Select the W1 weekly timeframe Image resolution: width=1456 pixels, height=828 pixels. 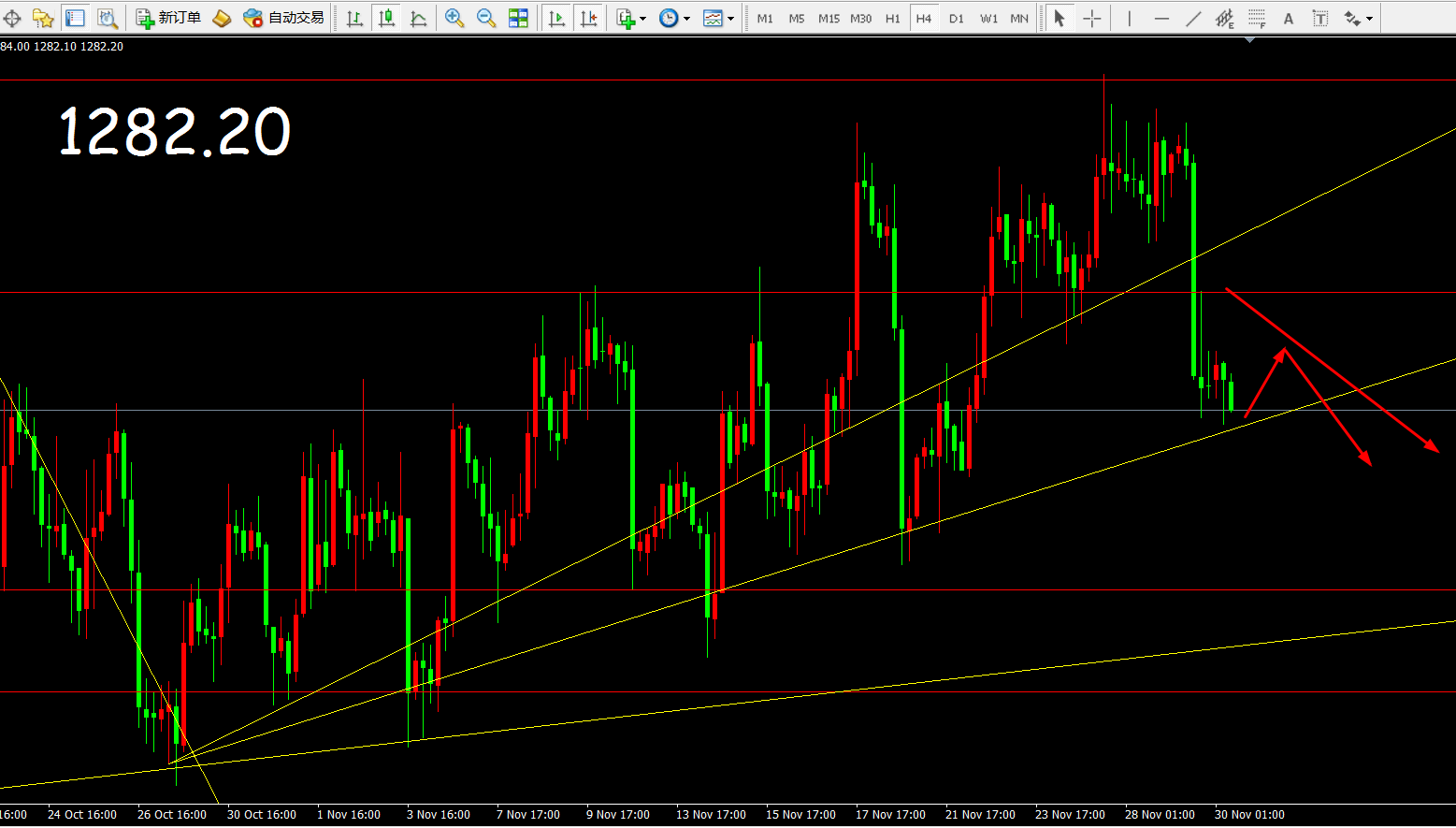[x=988, y=18]
